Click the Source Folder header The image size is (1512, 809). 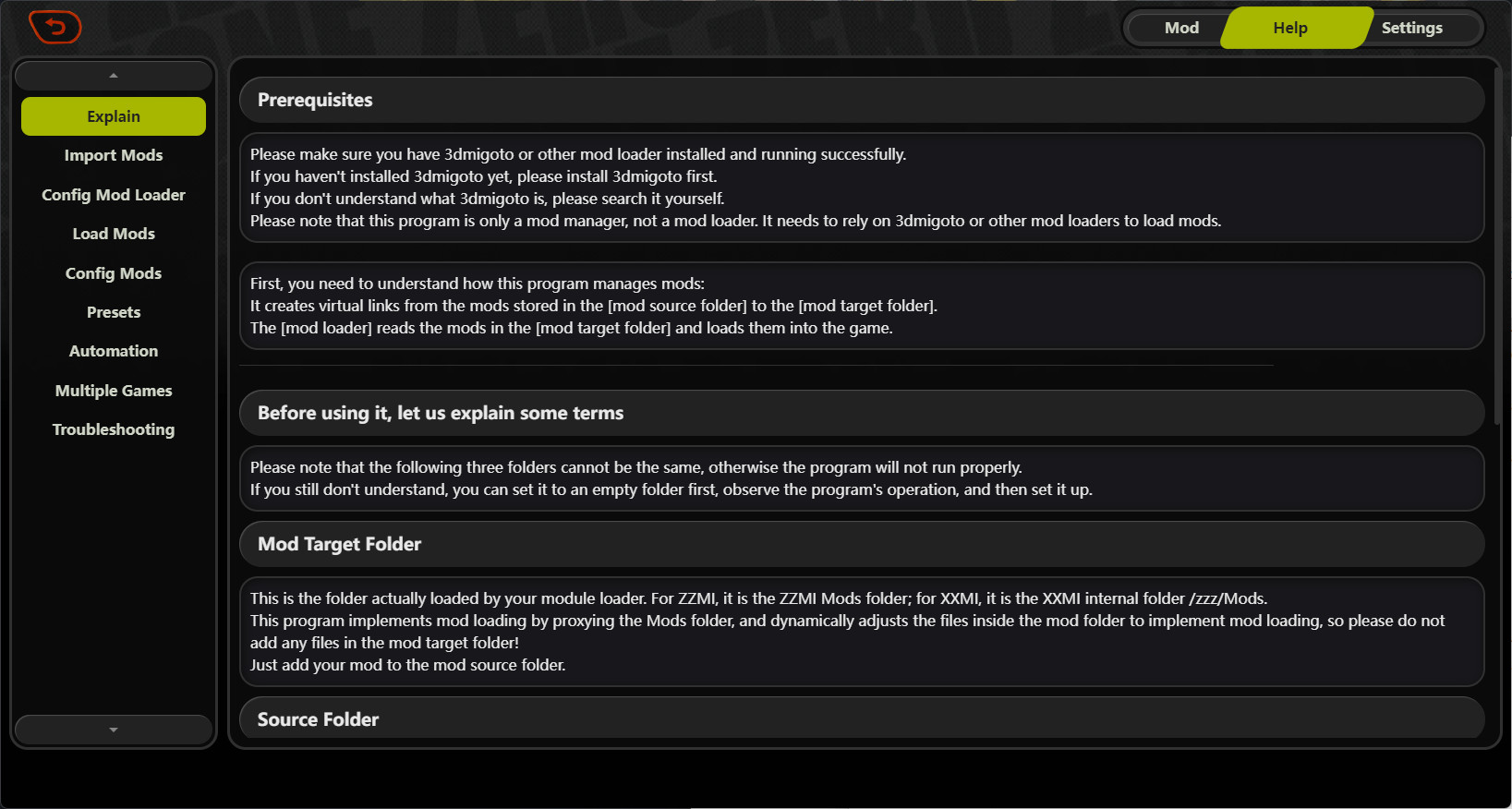318,718
